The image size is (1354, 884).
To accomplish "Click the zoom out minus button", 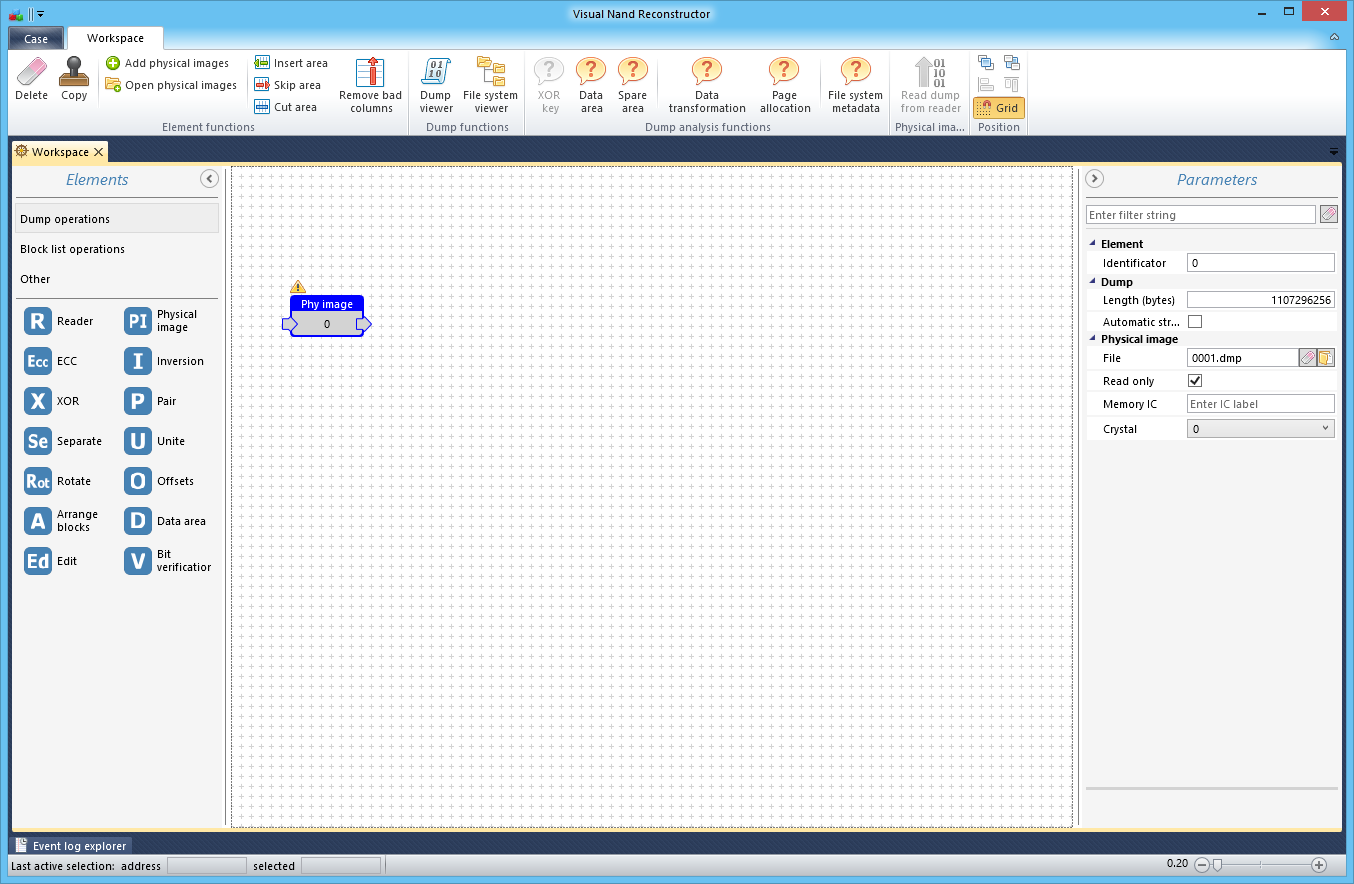I will (x=1202, y=865).
